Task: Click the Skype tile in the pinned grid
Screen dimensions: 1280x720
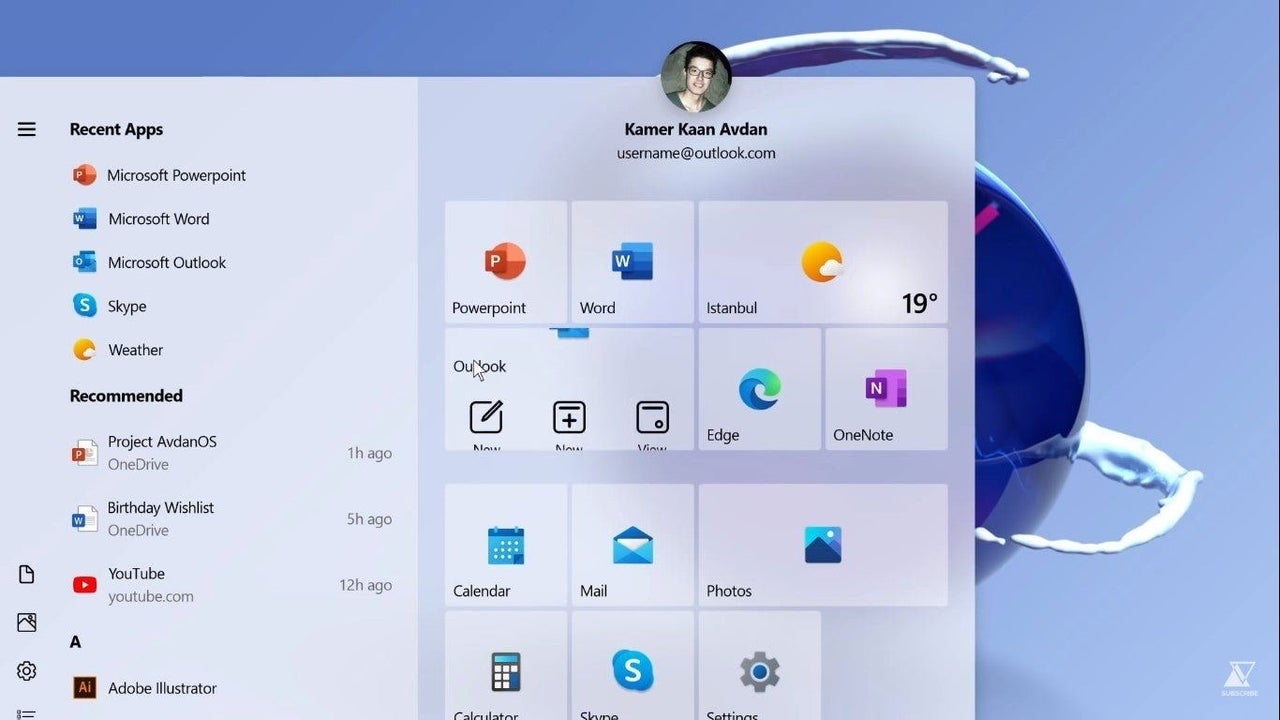Action: pos(632,666)
